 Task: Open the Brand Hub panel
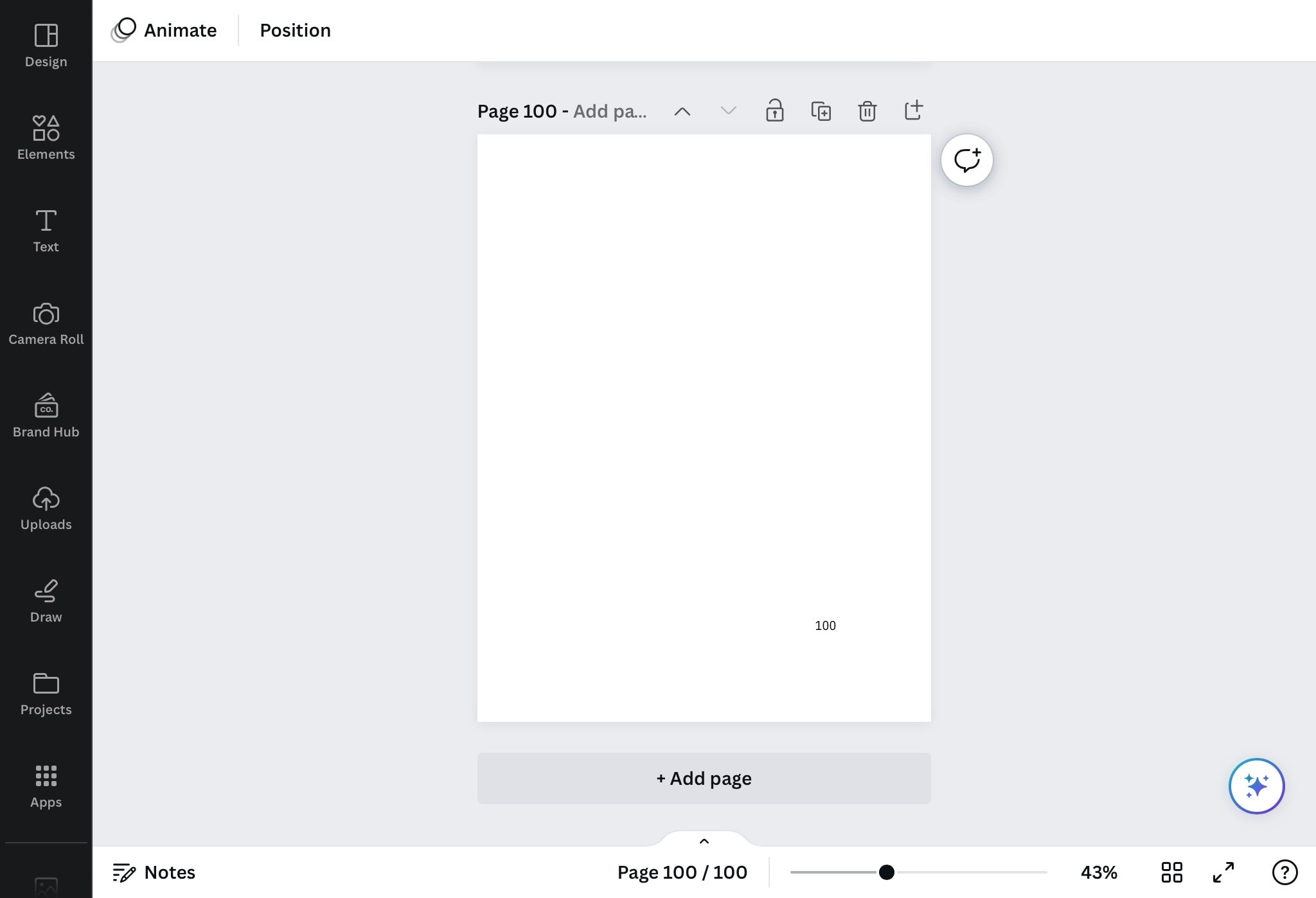pyautogui.click(x=46, y=415)
